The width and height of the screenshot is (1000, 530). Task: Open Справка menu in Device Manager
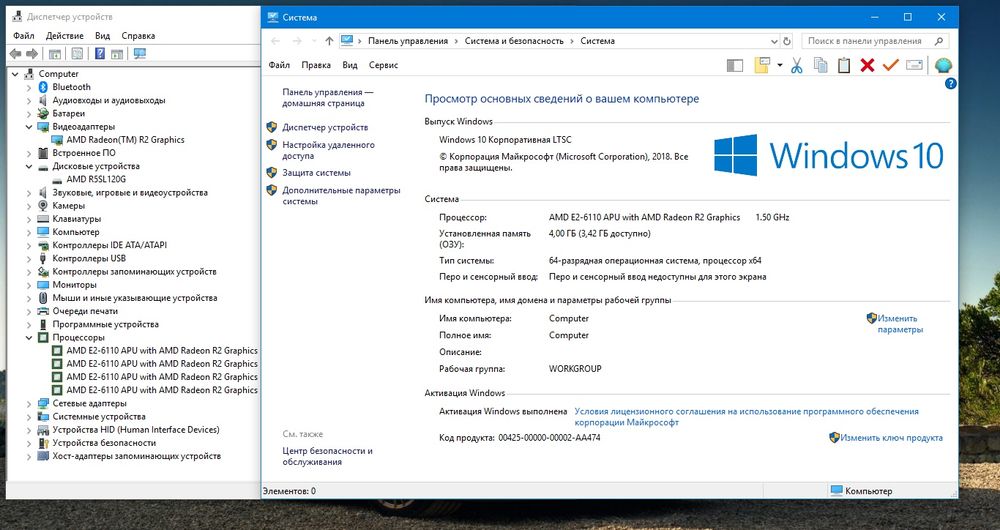tap(138, 36)
